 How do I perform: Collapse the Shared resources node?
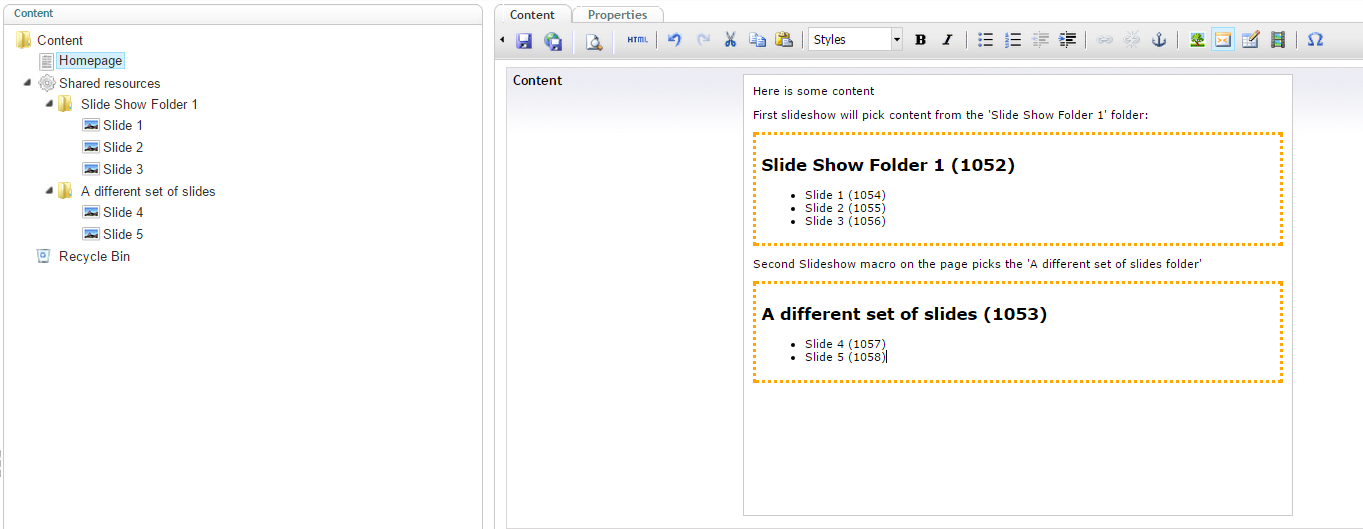coord(27,83)
